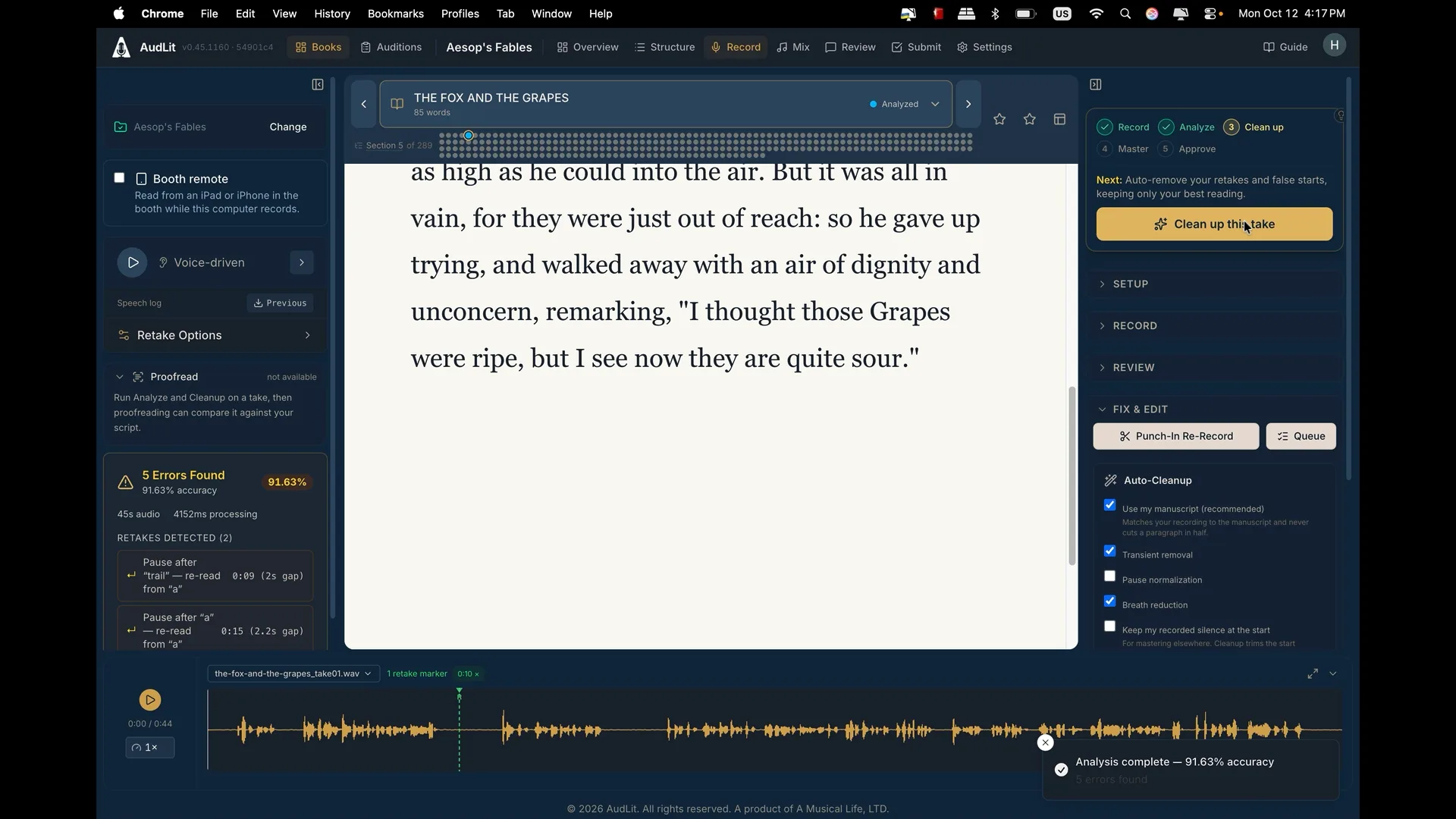1456x819 pixels.
Task: Open the Guide book icon
Action: click(x=1269, y=47)
